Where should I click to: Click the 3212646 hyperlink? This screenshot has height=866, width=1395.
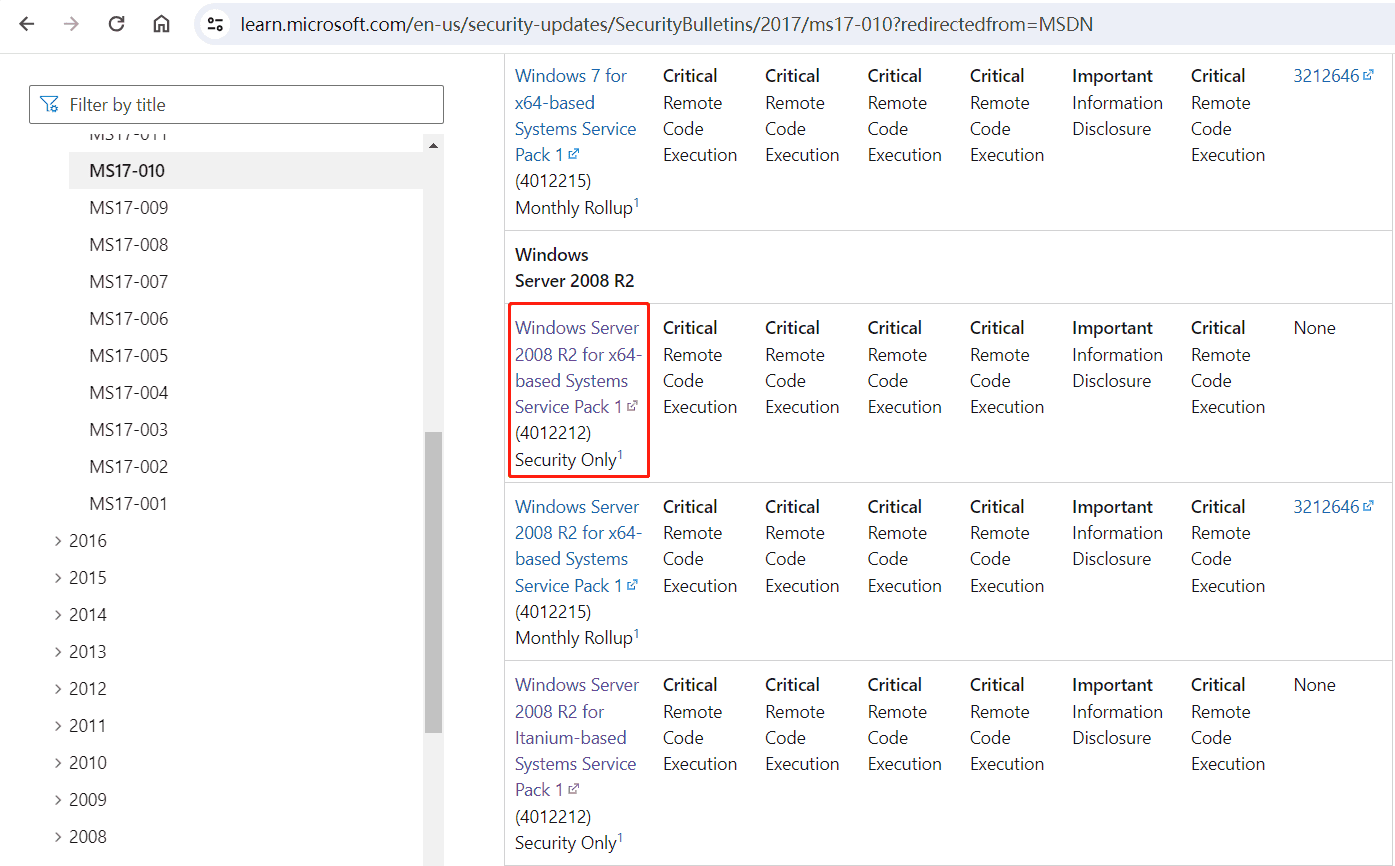point(1324,74)
